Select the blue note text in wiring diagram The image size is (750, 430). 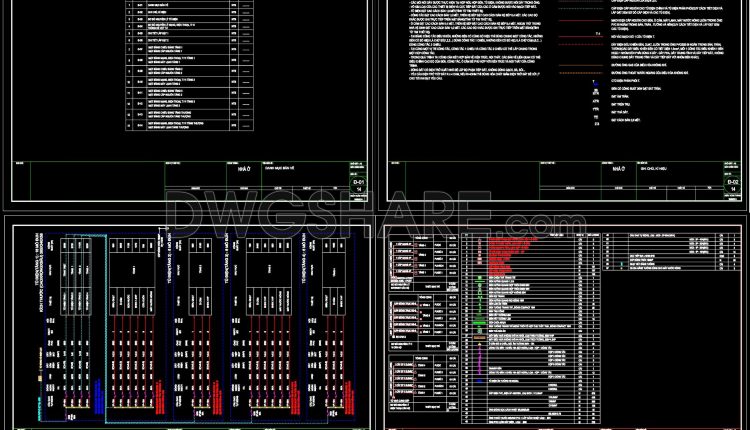(x=99, y=397)
